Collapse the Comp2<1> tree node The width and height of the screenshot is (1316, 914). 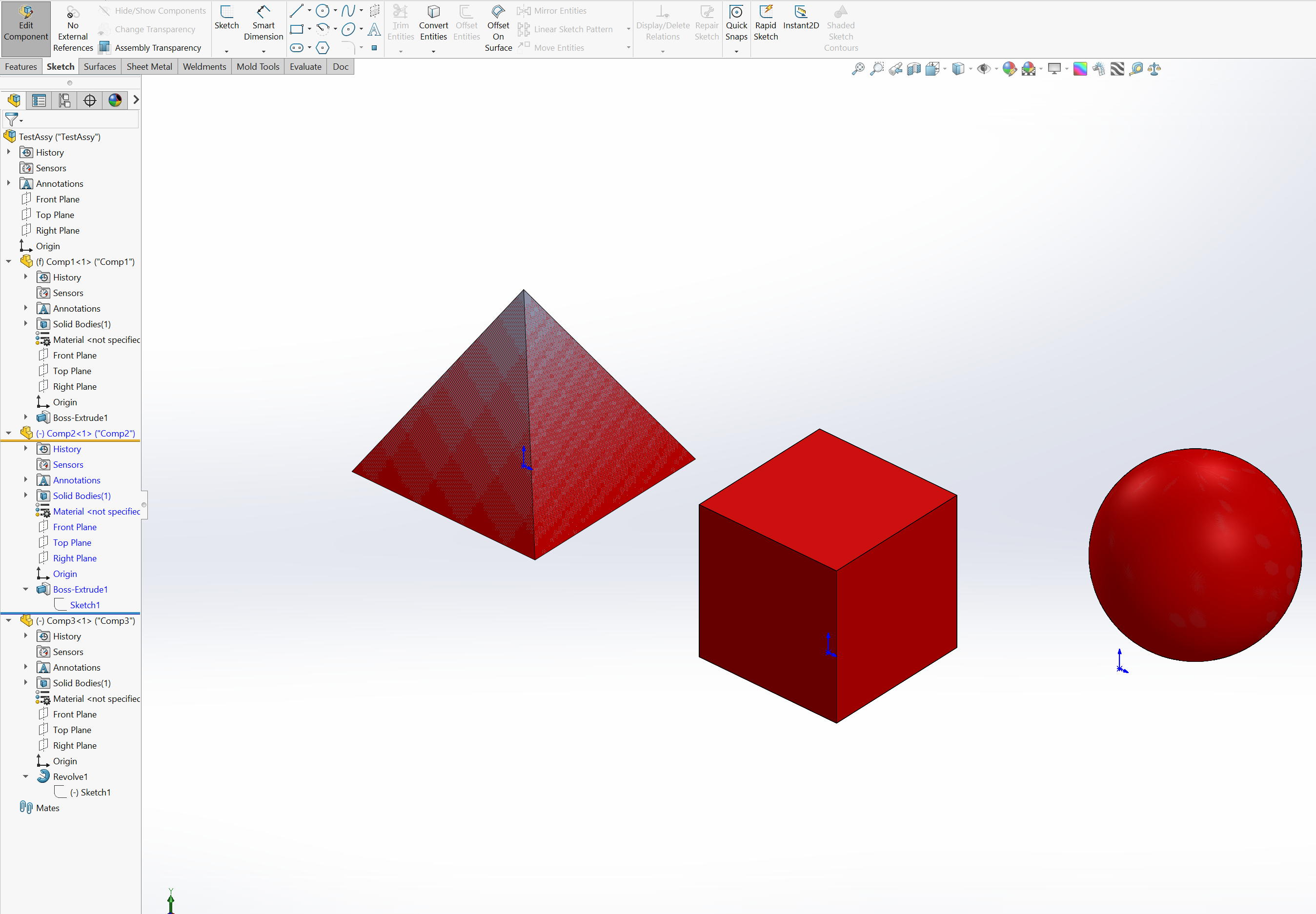[9, 433]
